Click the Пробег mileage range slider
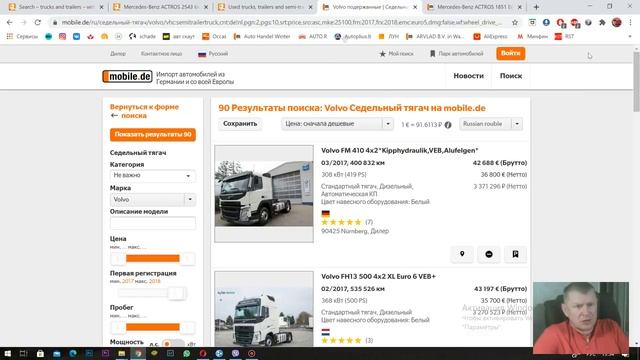The image size is (640, 360). pos(153,327)
